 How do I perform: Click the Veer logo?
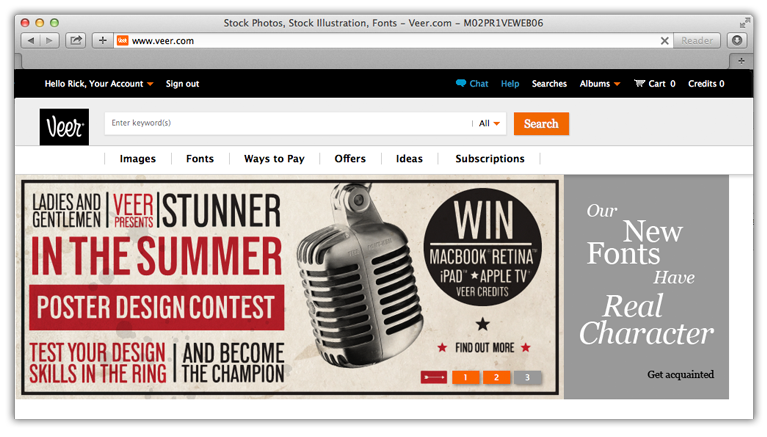64,127
